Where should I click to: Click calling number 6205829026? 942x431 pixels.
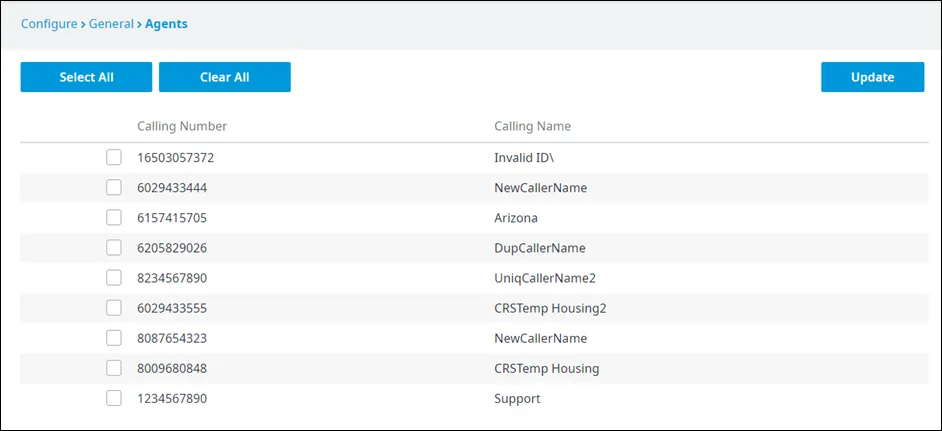click(x=172, y=248)
